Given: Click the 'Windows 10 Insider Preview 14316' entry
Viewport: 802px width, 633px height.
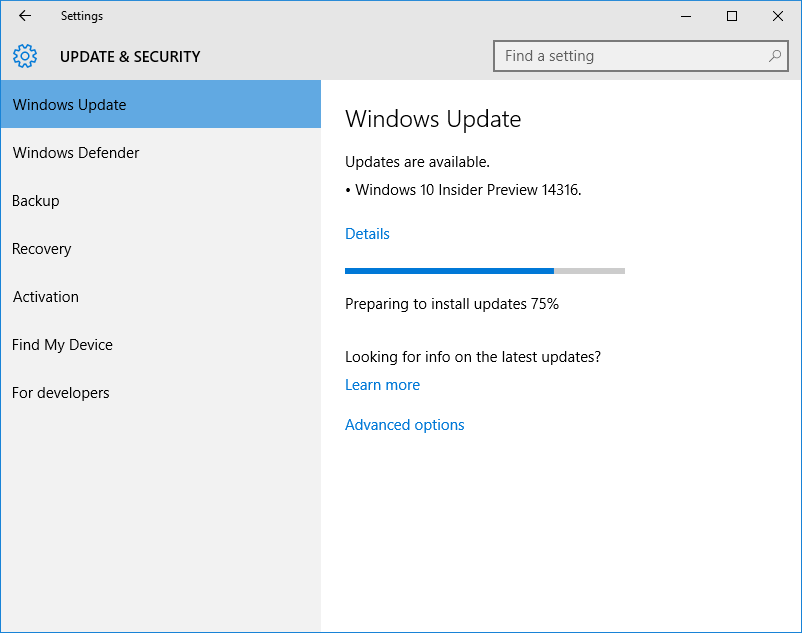Looking at the screenshot, I should [468, 190].
